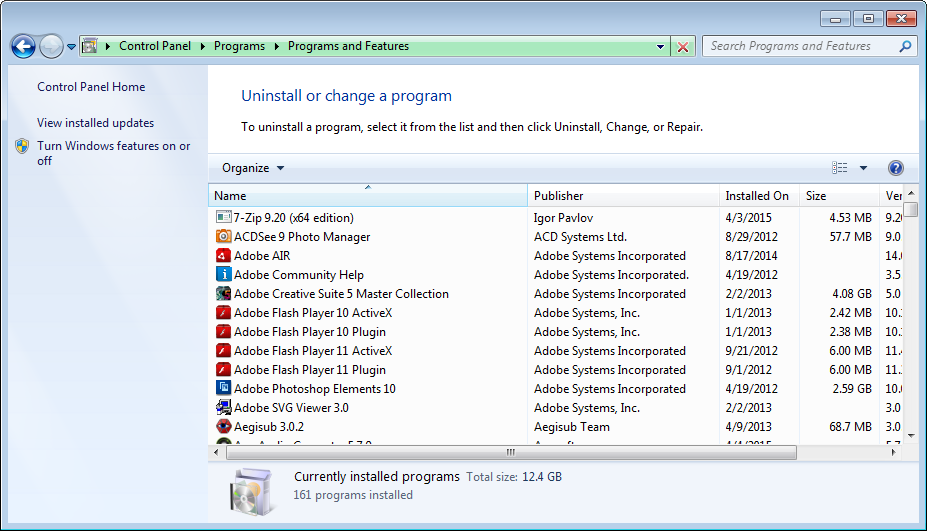Image resolution: width=927 pixels, height=531 pixels.
Task: Open the view options dropdown arrow
Action: (x=863, y=168)
